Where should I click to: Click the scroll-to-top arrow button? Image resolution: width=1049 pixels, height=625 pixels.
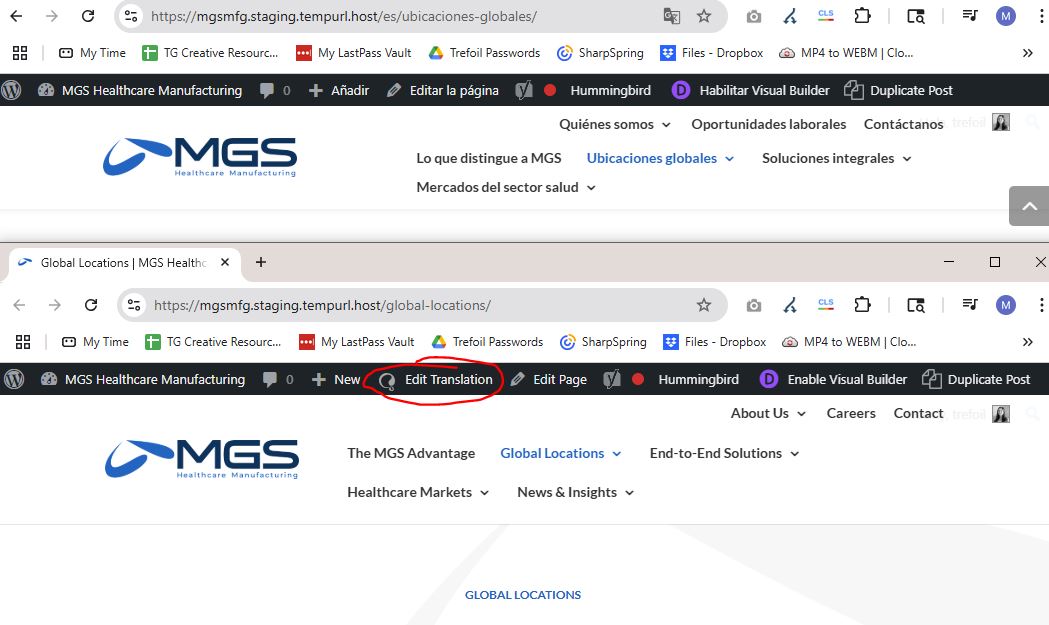1030,206
